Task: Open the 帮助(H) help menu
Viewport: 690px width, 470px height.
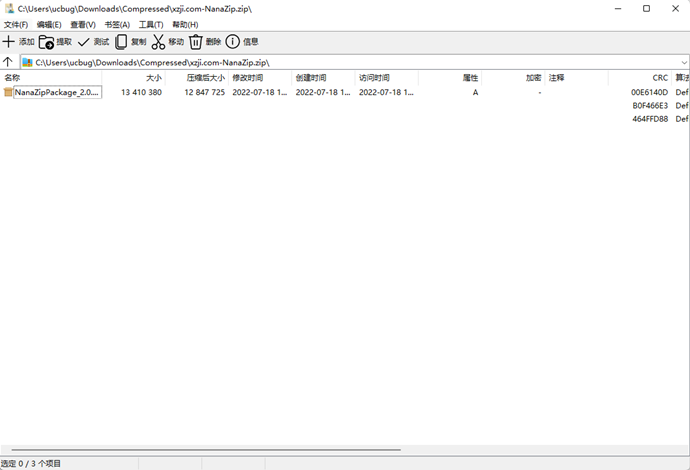Action: tap(185, 24)
